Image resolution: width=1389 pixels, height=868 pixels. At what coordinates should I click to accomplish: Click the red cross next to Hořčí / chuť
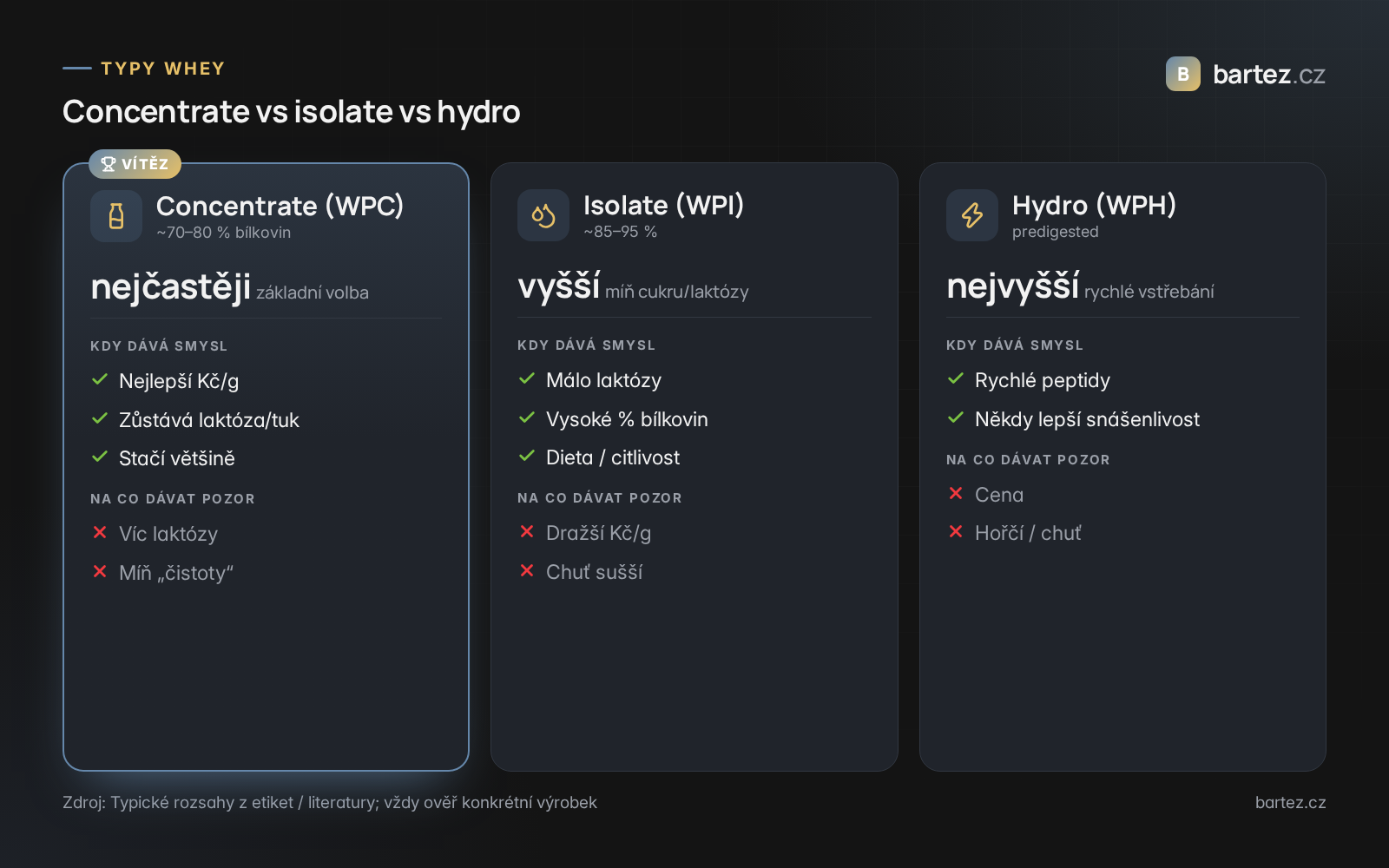[956, 531]
